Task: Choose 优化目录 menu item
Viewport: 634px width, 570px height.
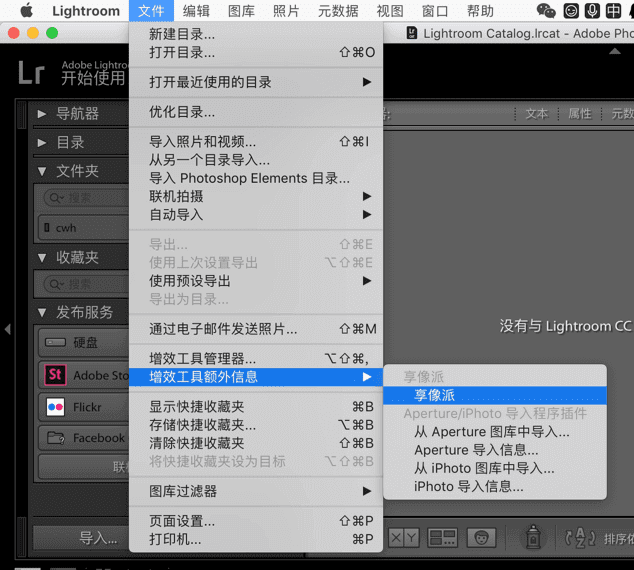Action: pyautogui.click(x=256, y=112)
